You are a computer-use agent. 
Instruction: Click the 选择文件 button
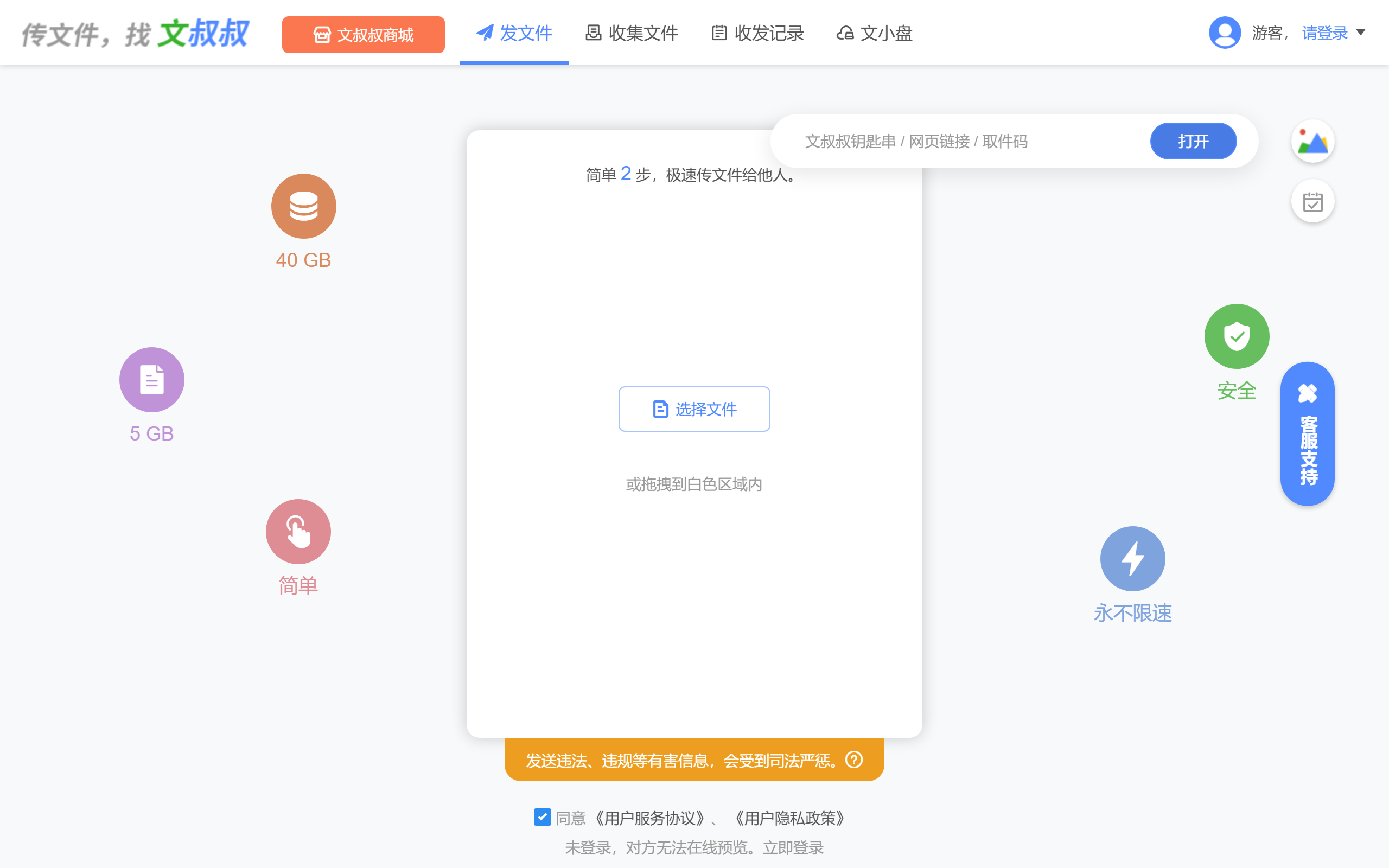pyautogui.click(x=694, y=409)
